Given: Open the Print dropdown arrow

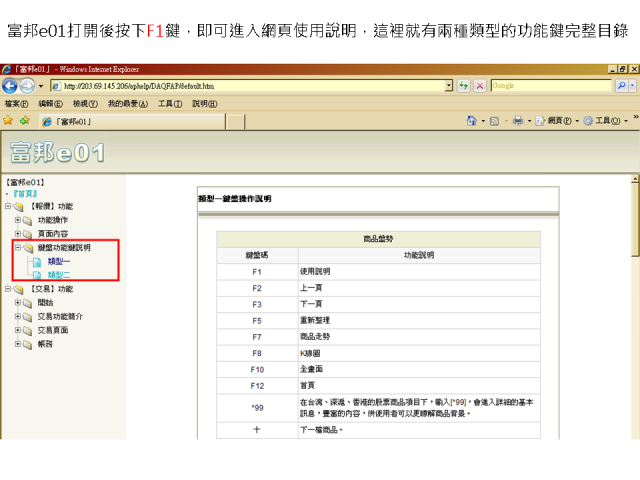Looking at the screenshot, I should point(529,121).
